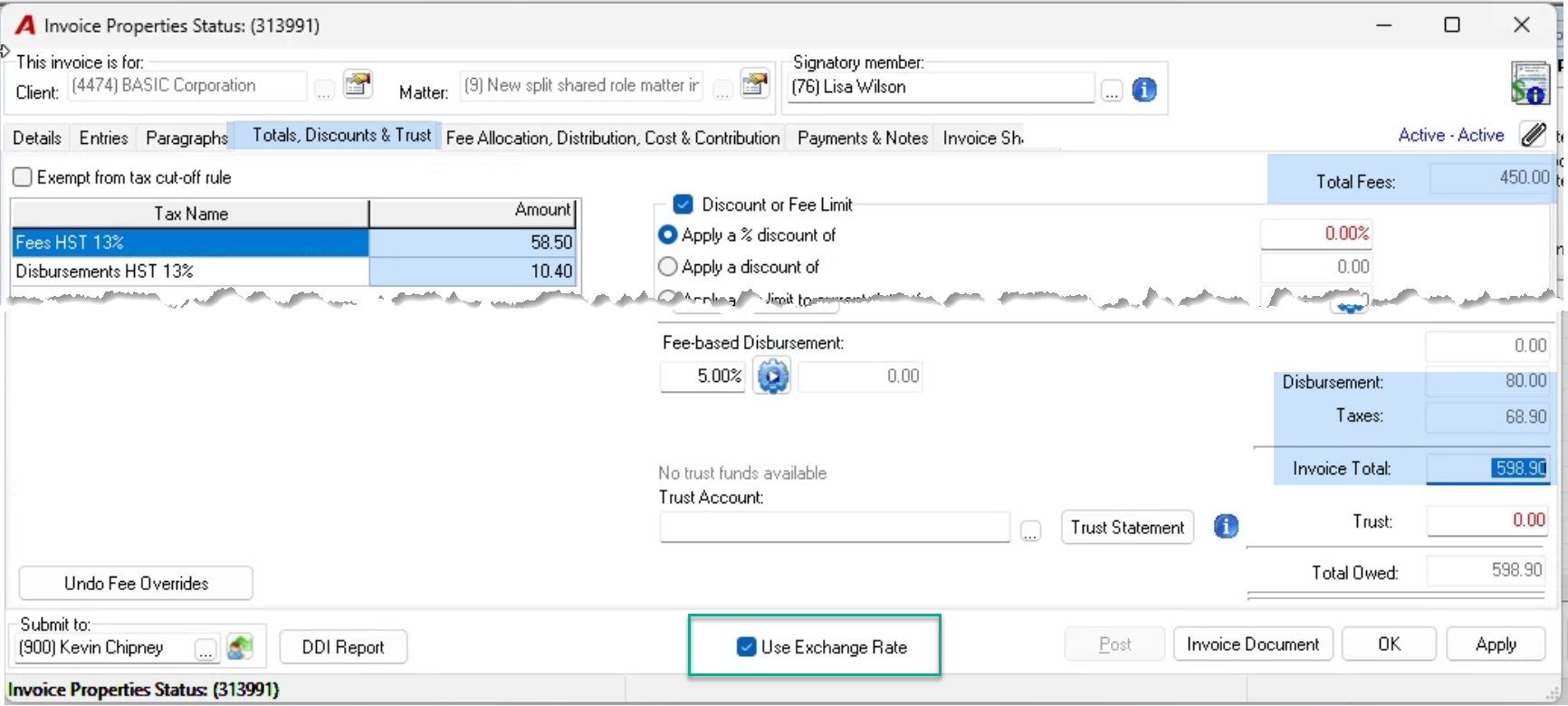Open the Entries tab

pos(104,138)
